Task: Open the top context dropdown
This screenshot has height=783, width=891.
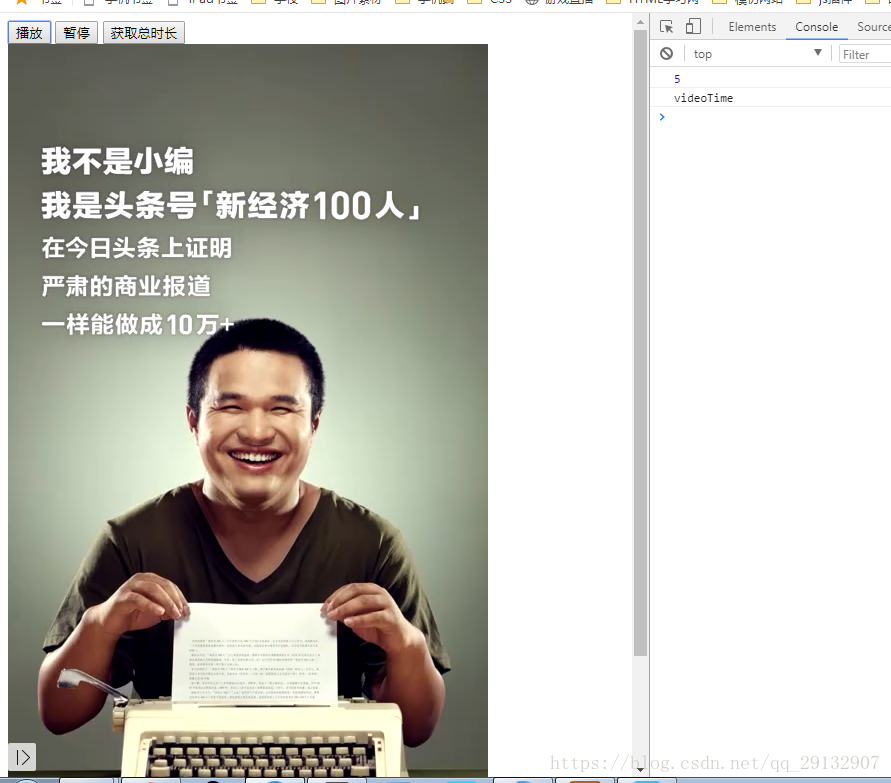Action: point(757,54)
